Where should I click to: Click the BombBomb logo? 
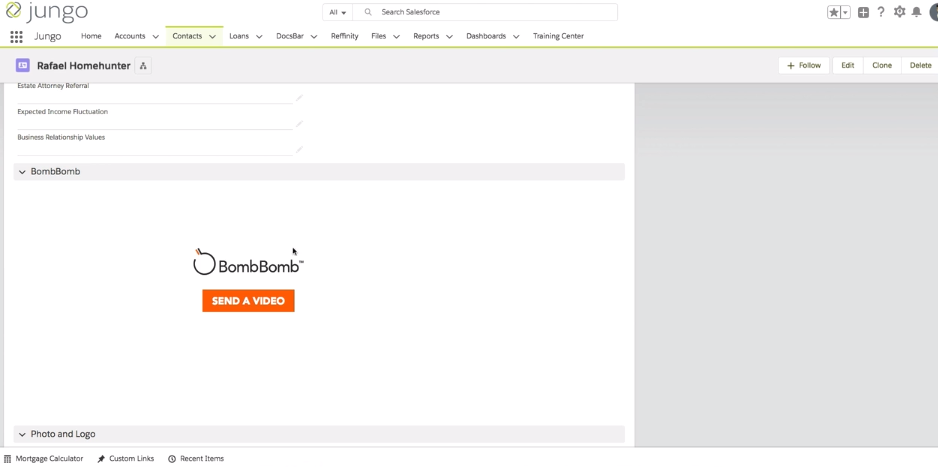tap(248, 262)
